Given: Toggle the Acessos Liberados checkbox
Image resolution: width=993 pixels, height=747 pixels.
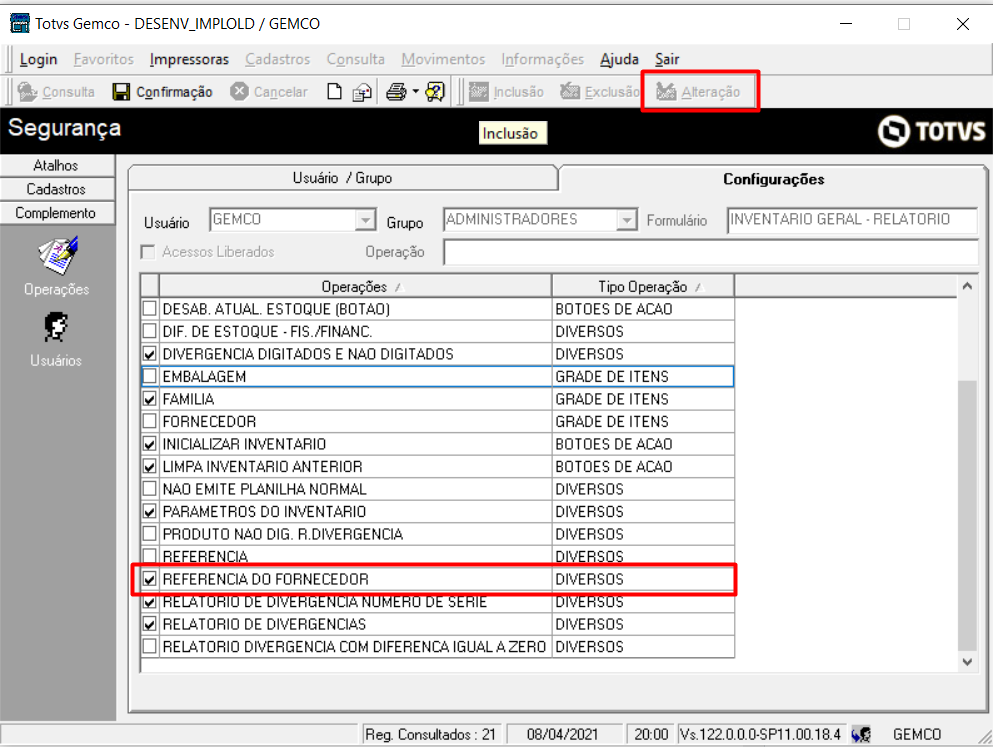Looking at the screenshot, I should (148, 252).
